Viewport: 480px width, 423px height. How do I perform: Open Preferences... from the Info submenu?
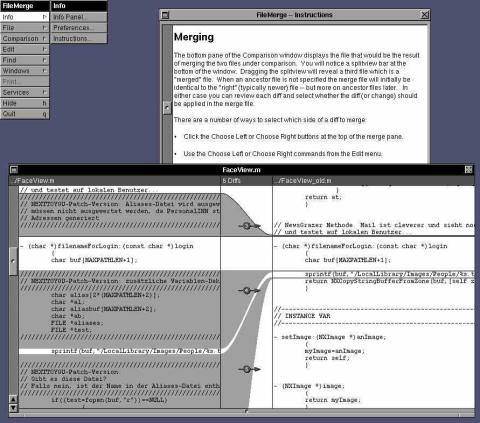[x=79, y=28]
